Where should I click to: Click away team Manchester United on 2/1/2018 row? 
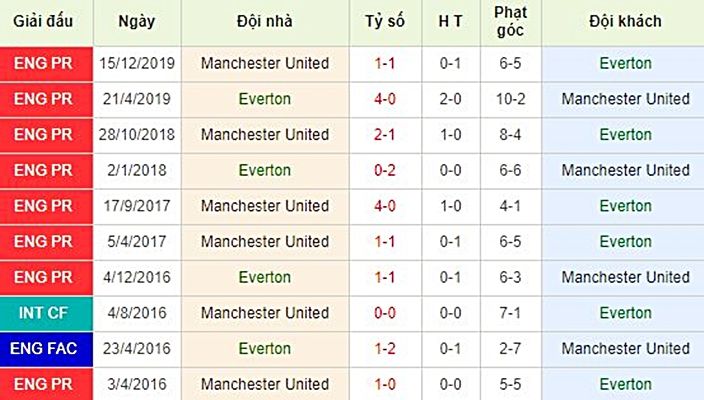(625, 170)
